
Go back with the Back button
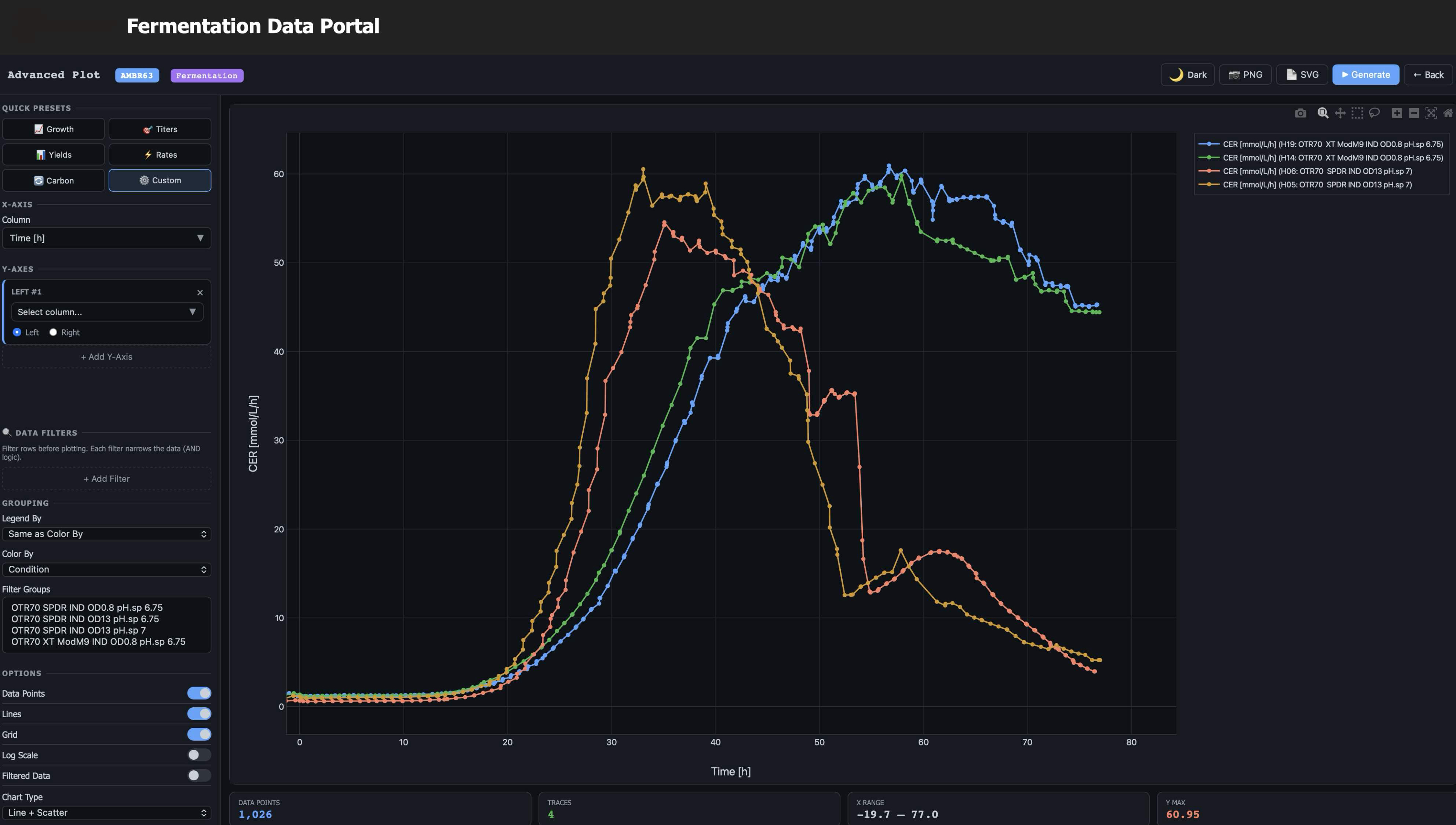click(1428, 75)
